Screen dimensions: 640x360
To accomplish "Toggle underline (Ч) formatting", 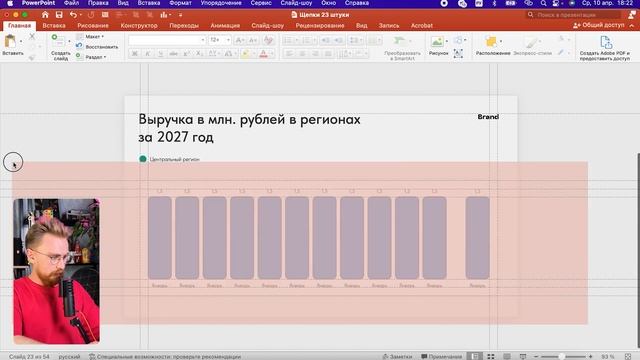I will coord(160,54).
